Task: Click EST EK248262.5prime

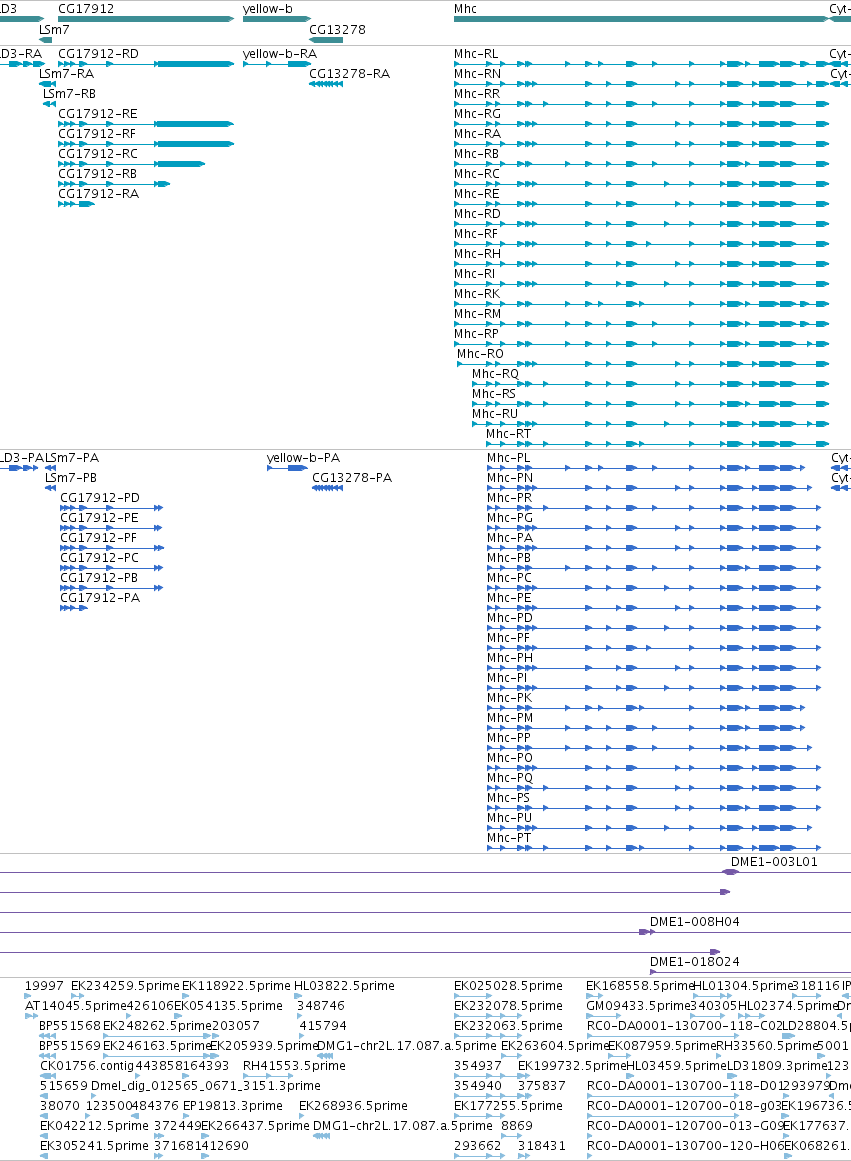Action: click(157, 1026)
